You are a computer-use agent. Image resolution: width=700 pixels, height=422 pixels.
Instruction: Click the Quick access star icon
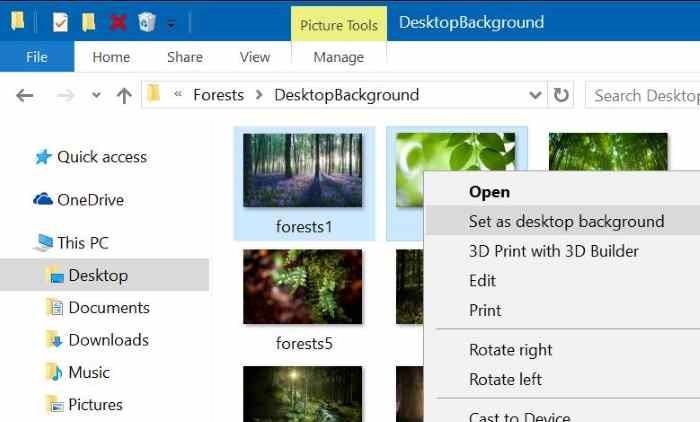point(43,157)
